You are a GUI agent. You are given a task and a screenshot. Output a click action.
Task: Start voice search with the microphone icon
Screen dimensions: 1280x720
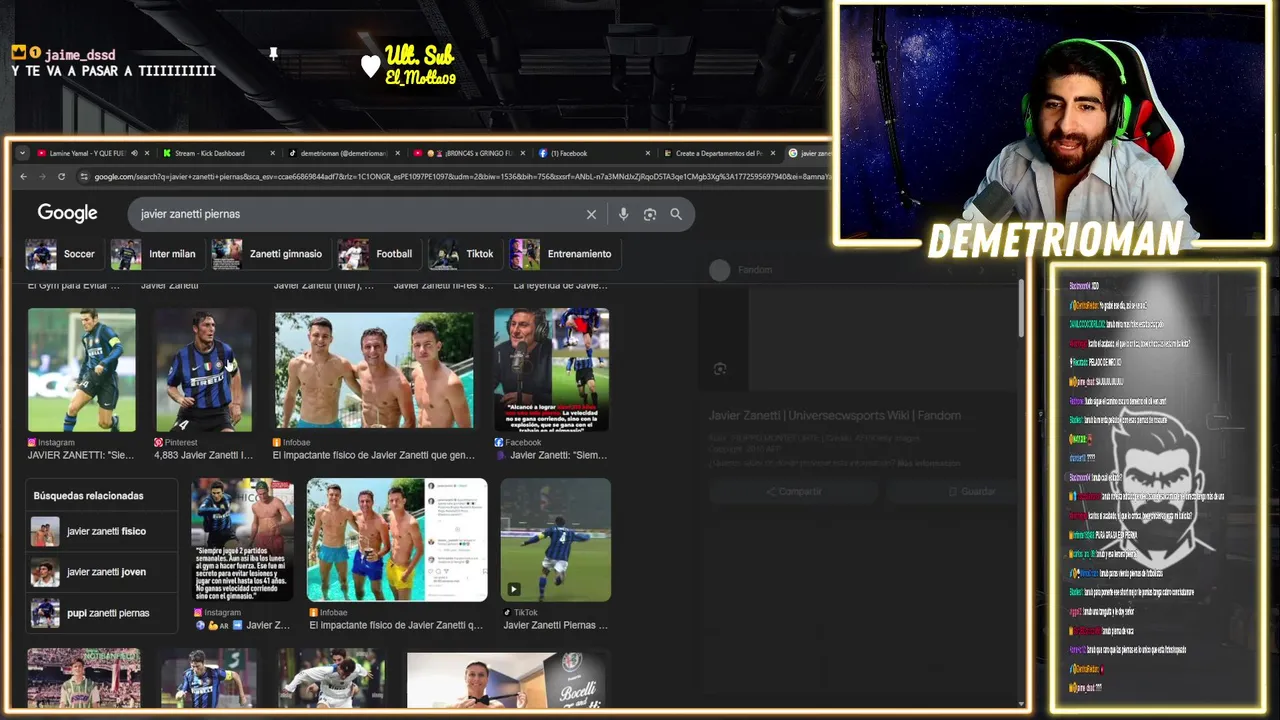623,214
